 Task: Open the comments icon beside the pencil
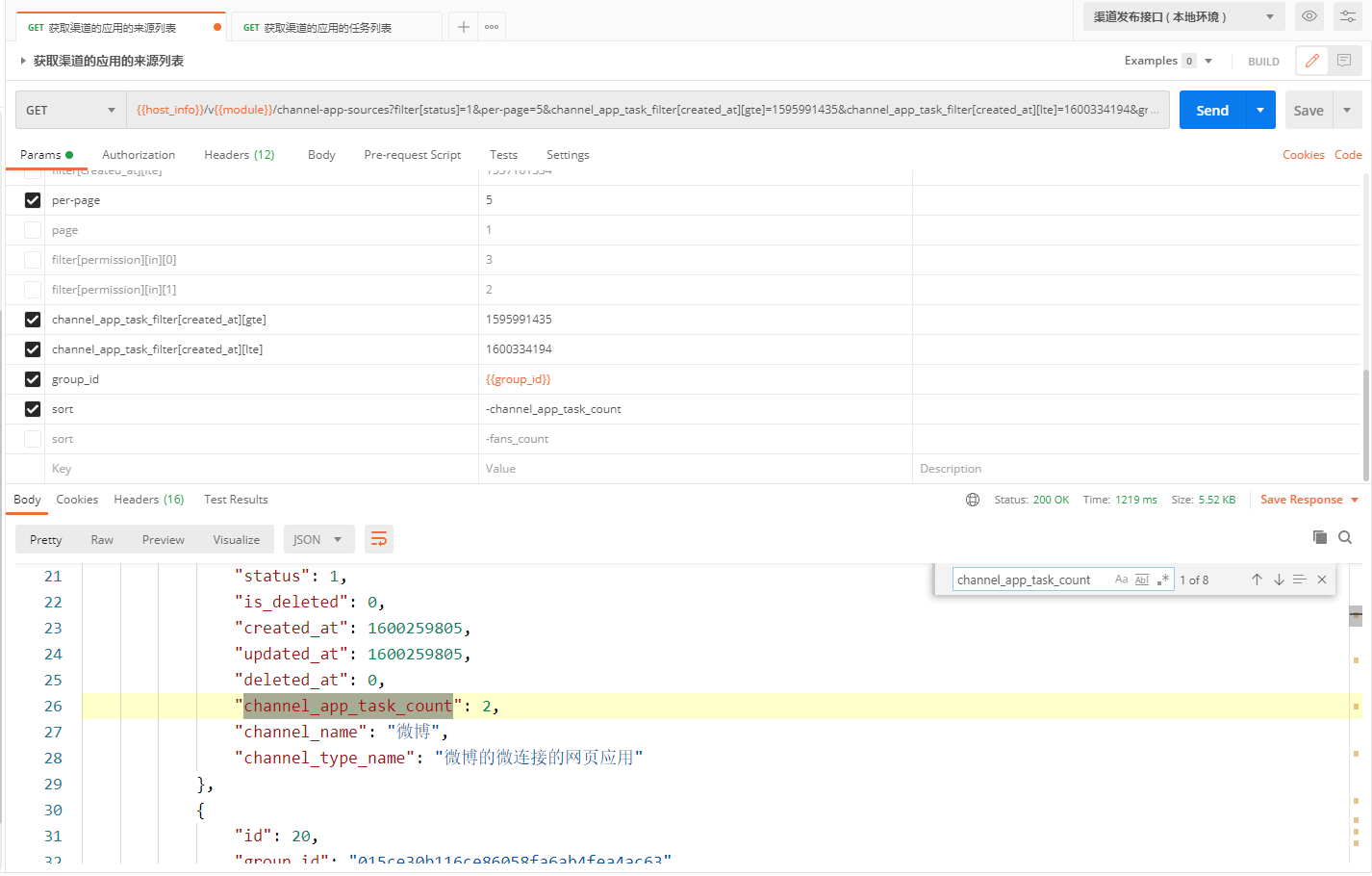1344,61
